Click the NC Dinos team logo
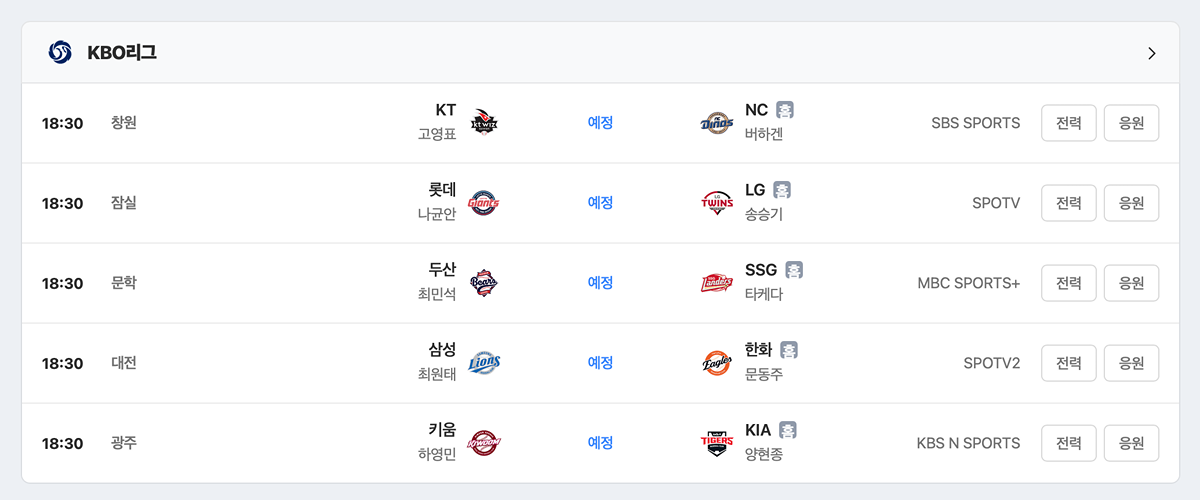Screen dimensions: 1200x500 coord(717,123)
